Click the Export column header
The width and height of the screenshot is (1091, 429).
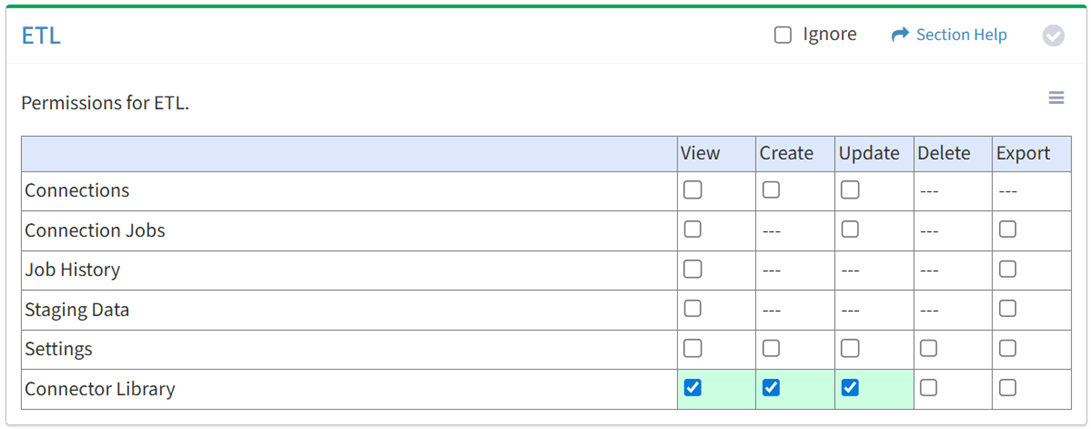(x=1022, y=153)
